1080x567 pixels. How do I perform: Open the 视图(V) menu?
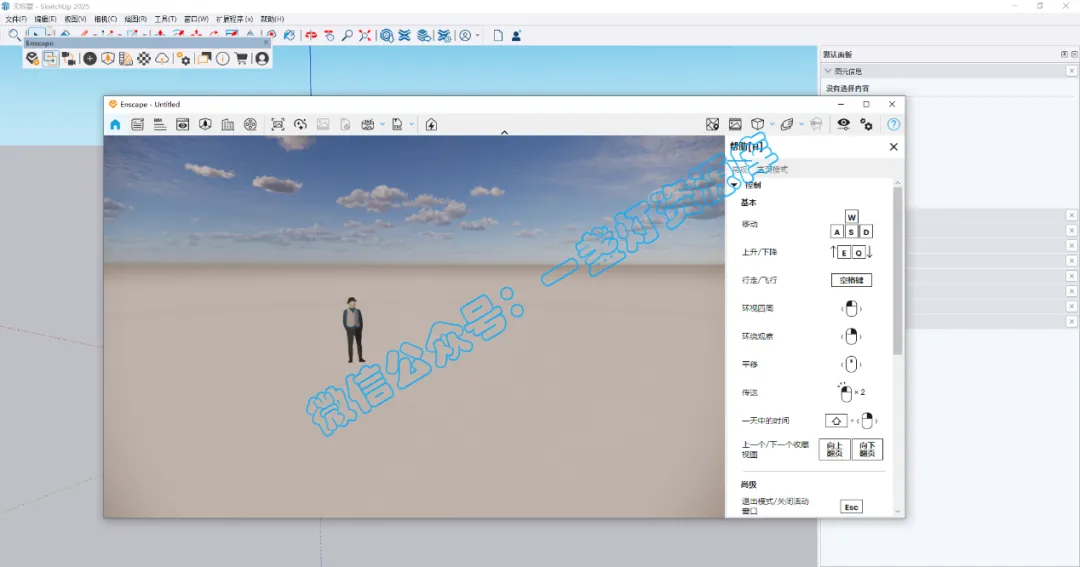point(75,19)
